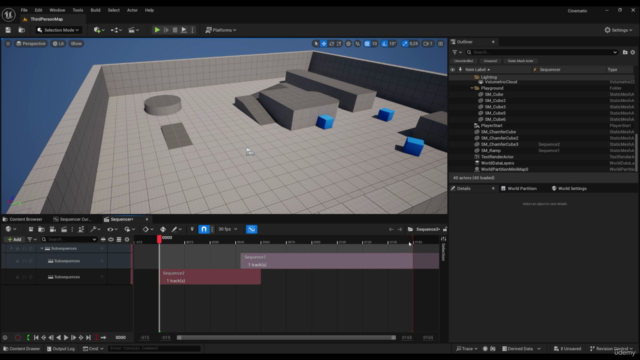Select the viewport translate (move) tool

pyautogui.click(x=324, y=44)
